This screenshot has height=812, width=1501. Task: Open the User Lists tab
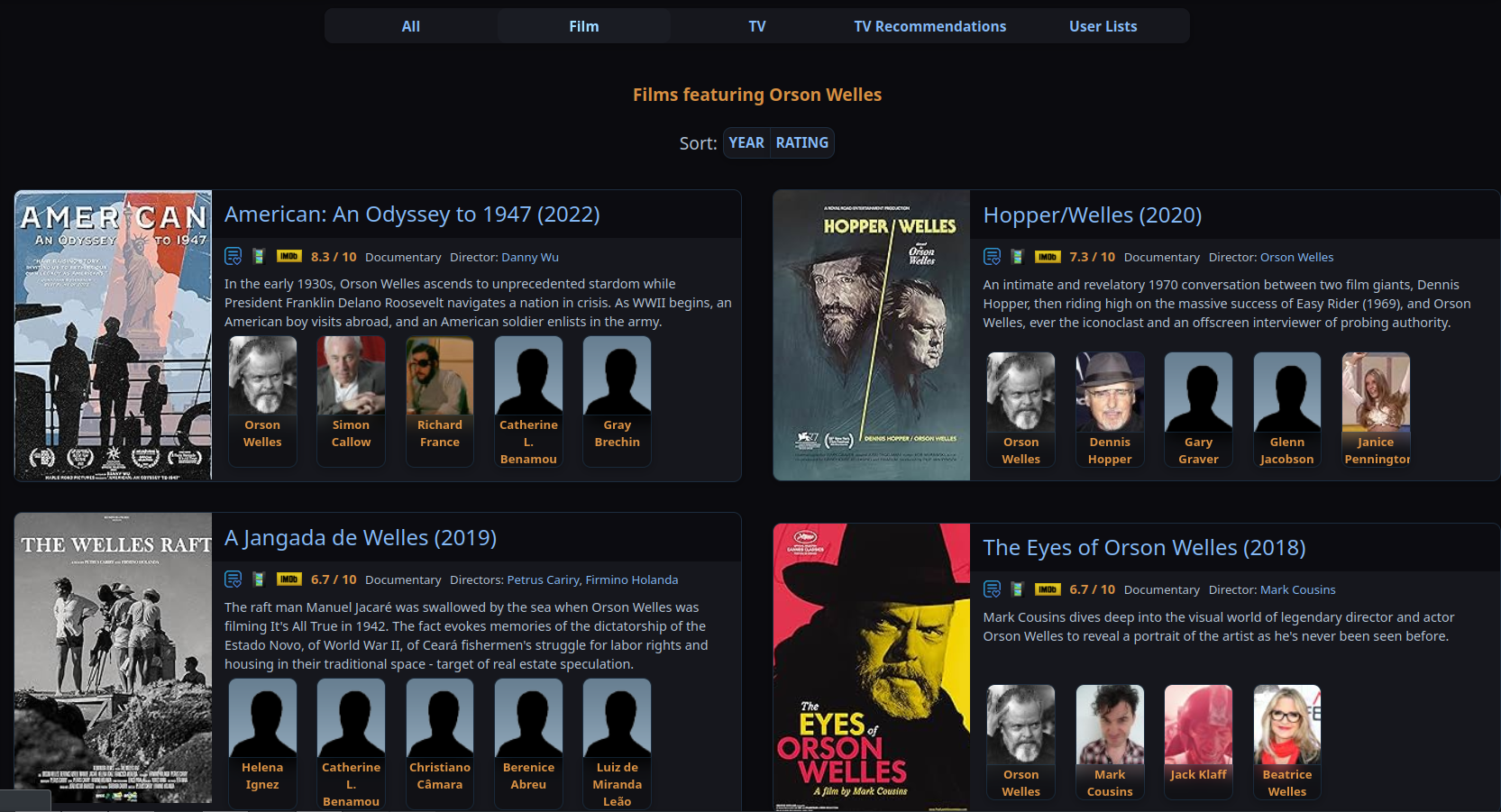pyautogui.click(x=1103, y=26)
